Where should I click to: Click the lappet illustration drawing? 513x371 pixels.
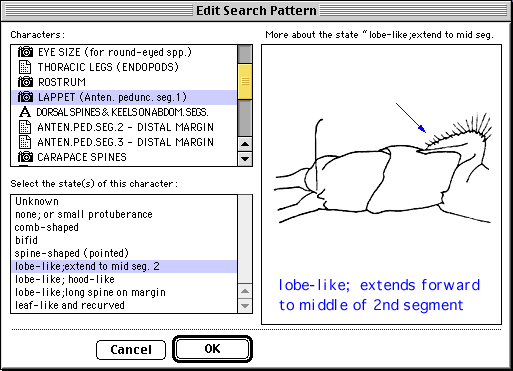pos(383,168)
